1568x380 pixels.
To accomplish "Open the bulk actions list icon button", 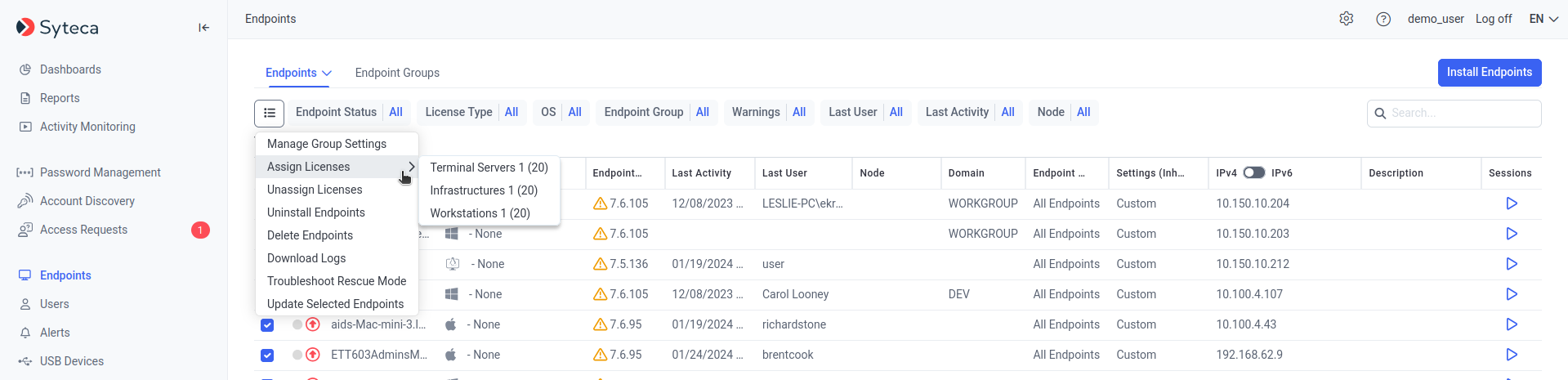I will 270,113.
